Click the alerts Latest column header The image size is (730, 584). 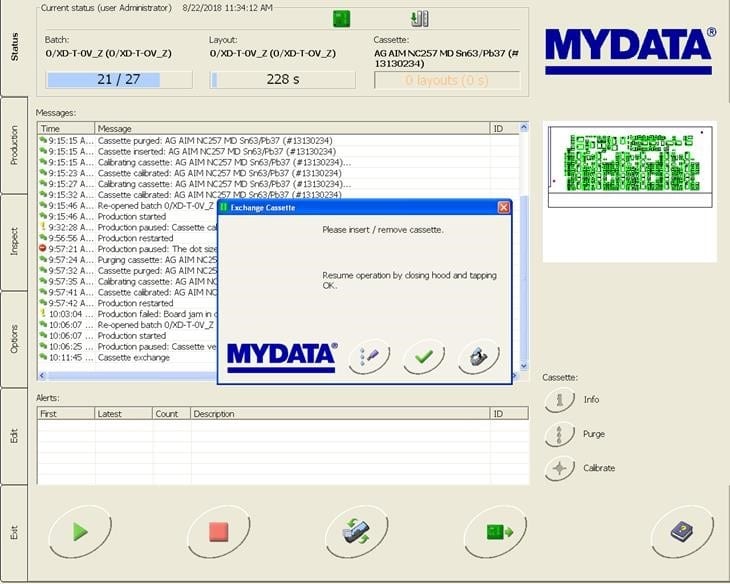coord(124,414)
